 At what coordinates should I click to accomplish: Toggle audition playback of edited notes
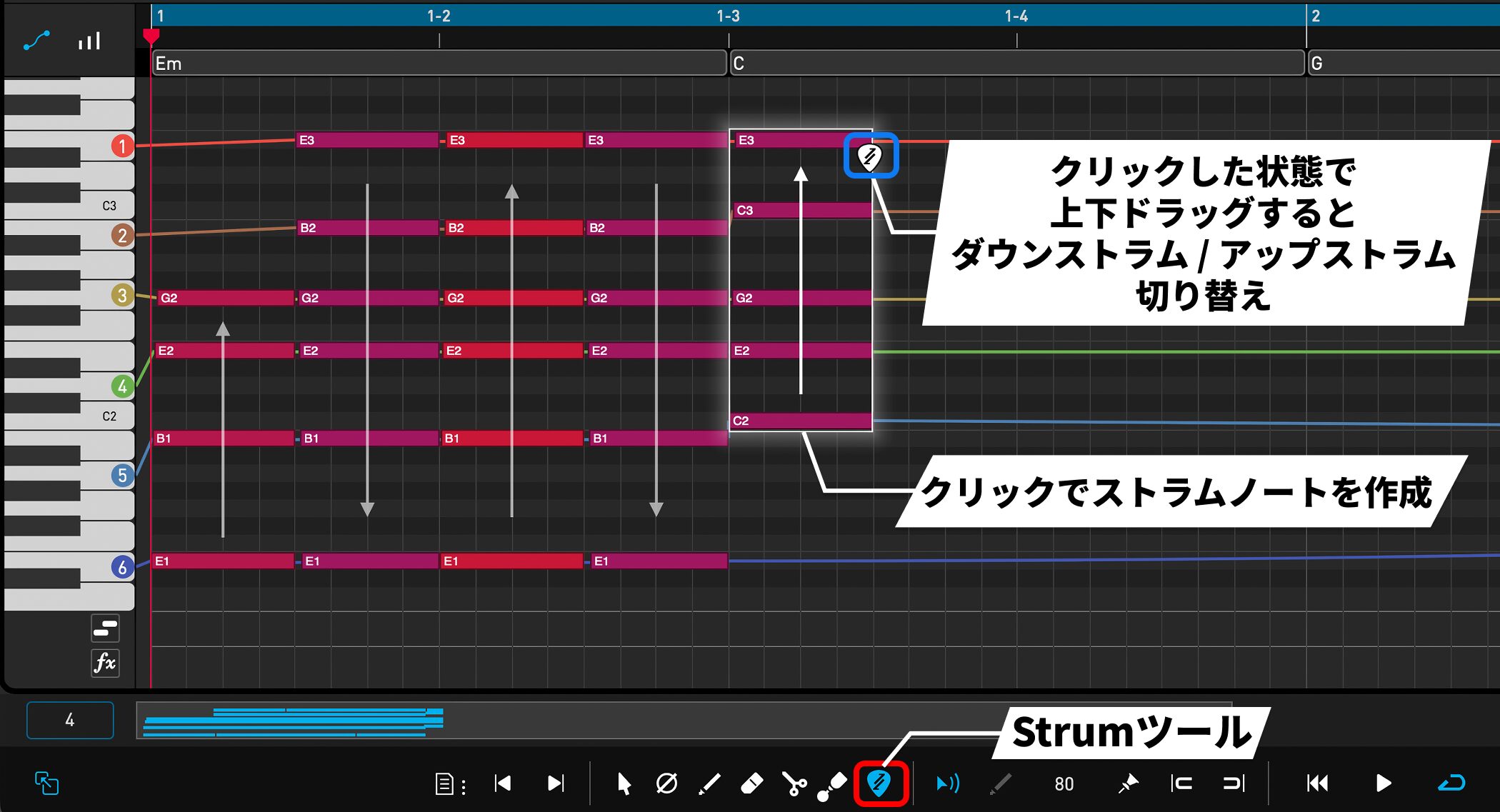coord(948,783)
